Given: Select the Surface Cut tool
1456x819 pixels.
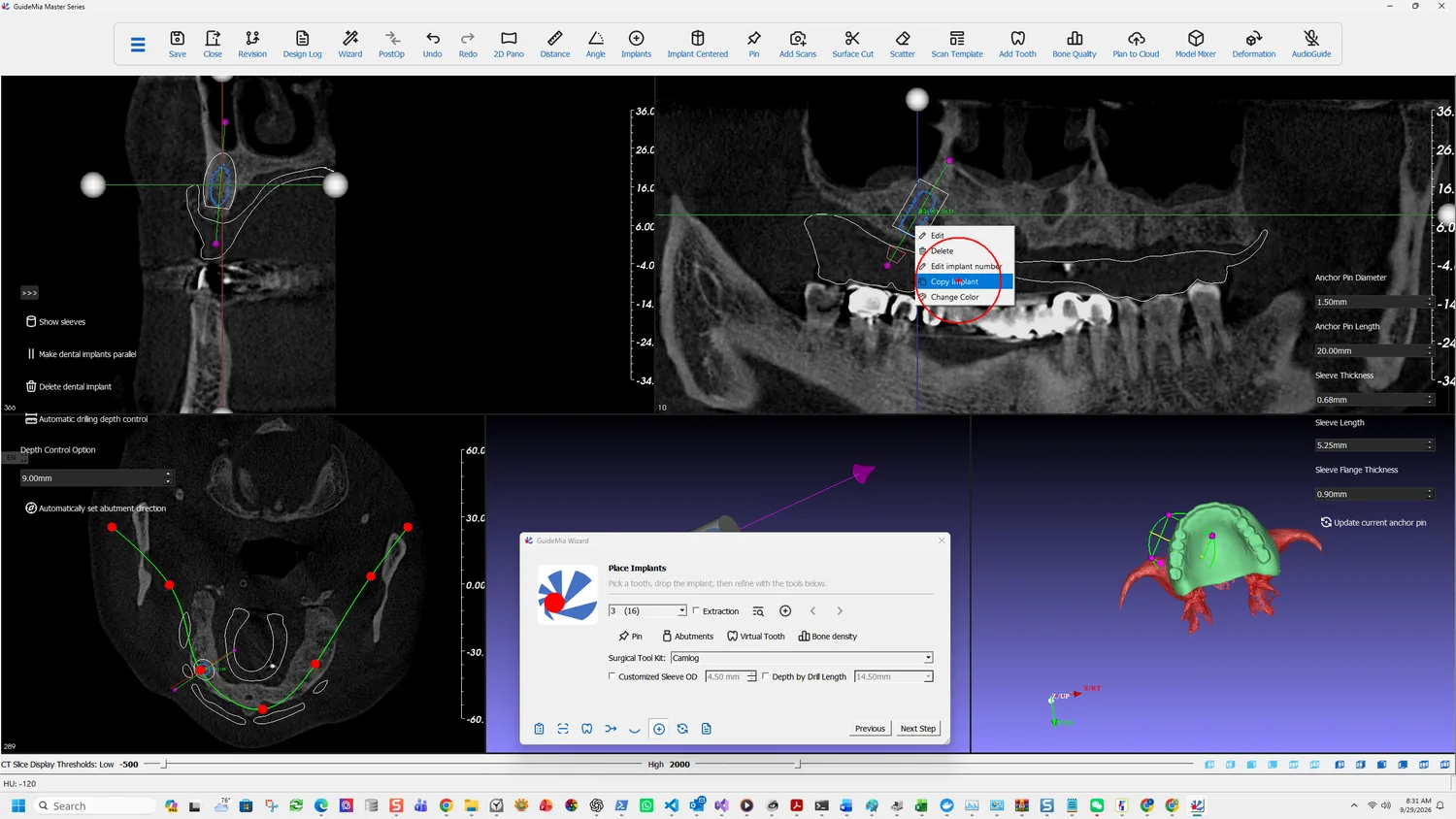Looking at the screenshot, I should (852, 44).
